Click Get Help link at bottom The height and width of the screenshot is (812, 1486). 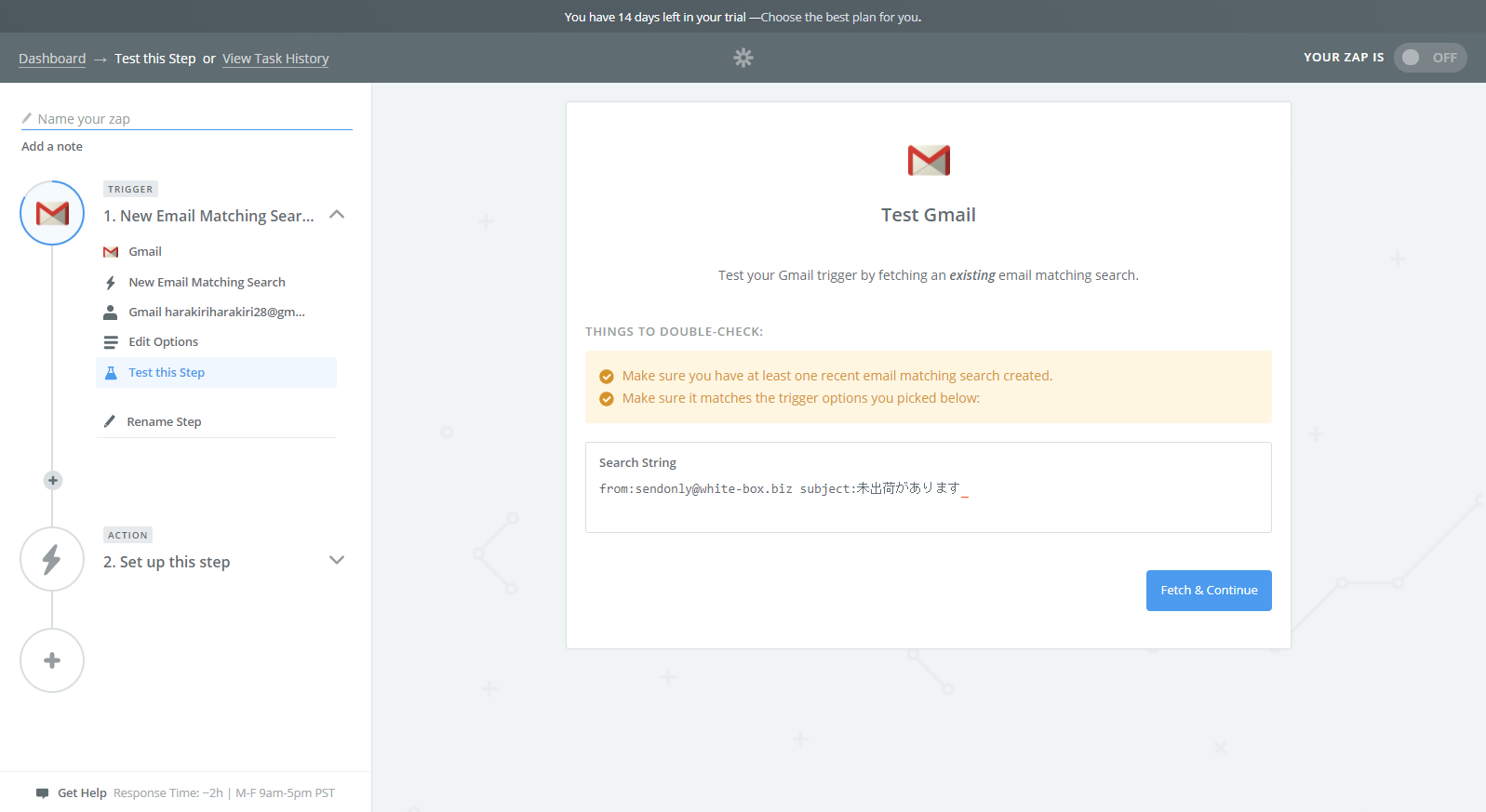(82, 793)
